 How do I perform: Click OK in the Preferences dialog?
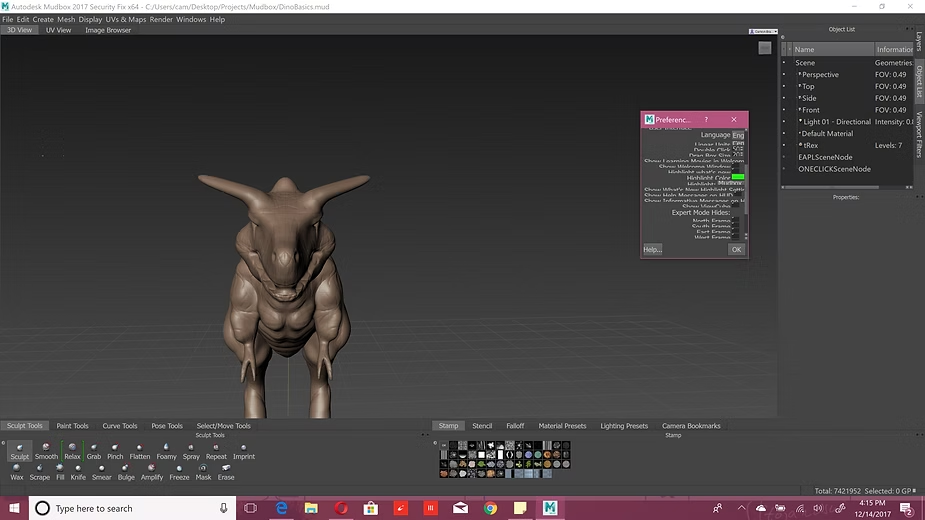pyautogui.click(x=736, y=250)
